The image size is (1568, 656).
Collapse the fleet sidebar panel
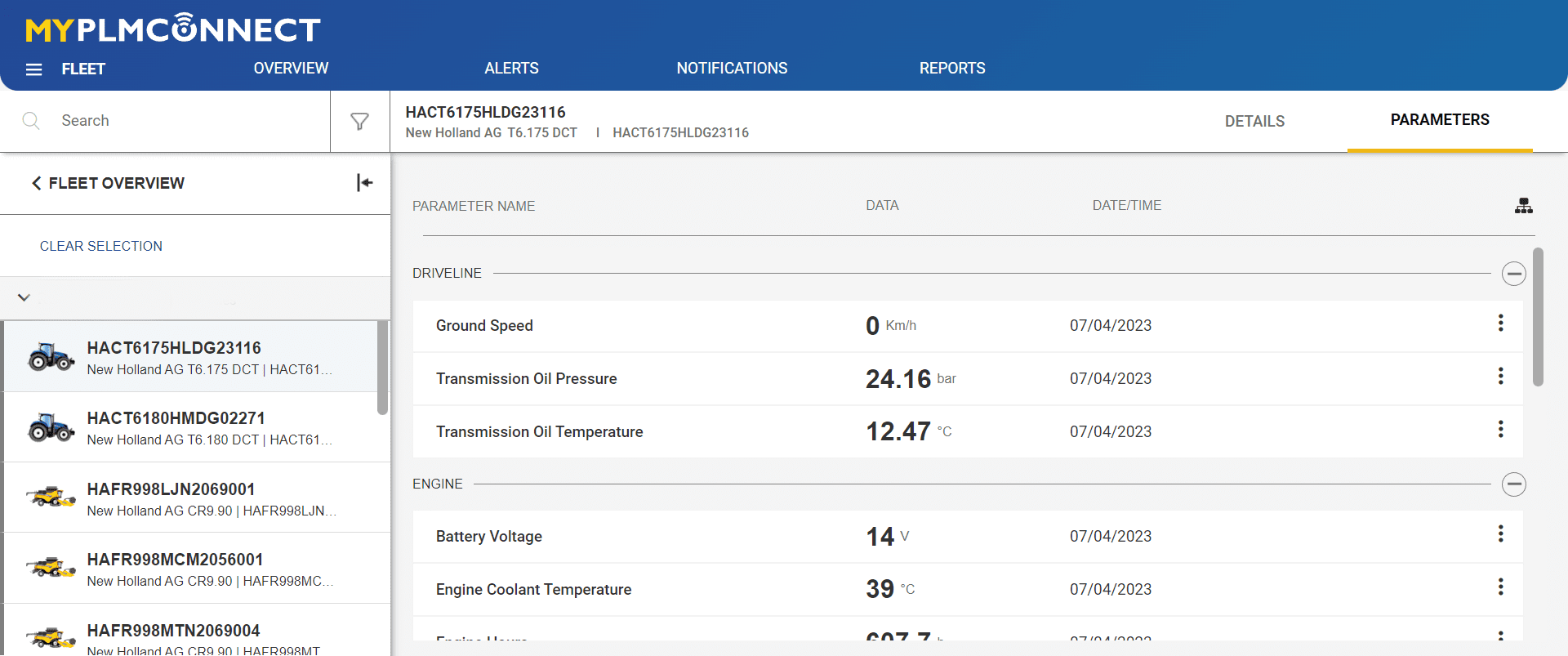[x=364, y=183]
